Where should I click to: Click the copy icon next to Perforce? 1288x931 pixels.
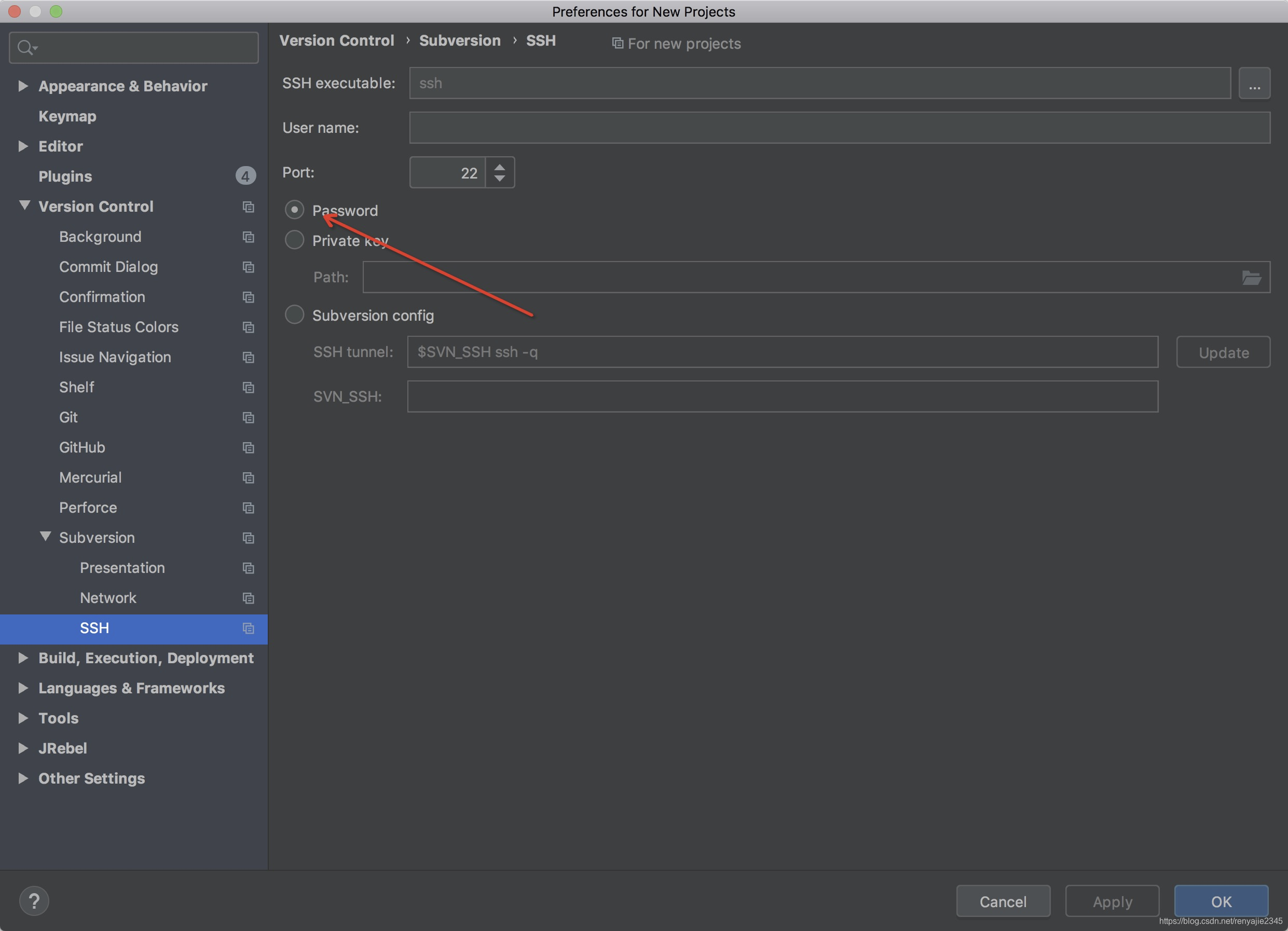coord(248,508)
